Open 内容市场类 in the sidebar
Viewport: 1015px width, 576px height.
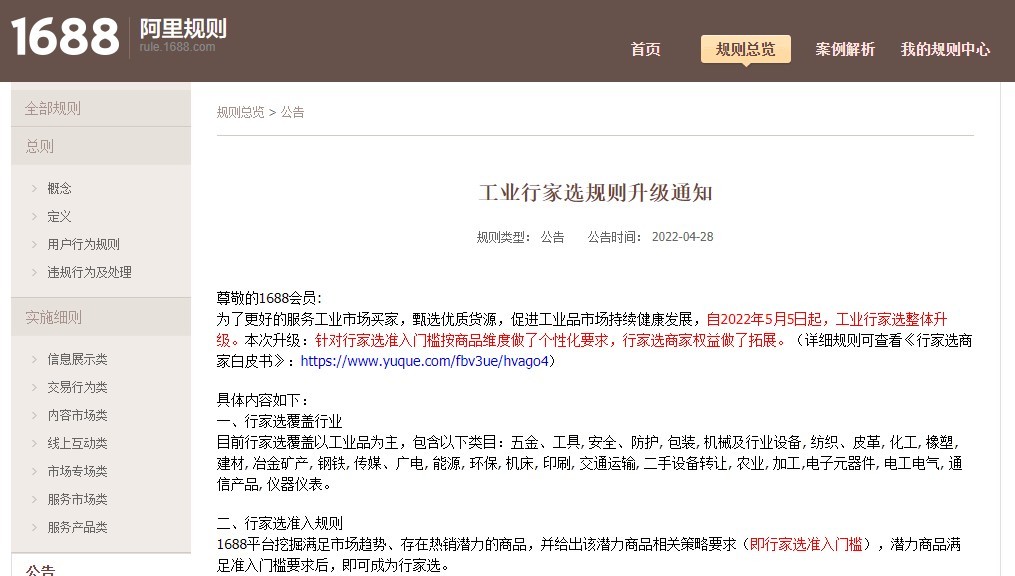point(77,415)
